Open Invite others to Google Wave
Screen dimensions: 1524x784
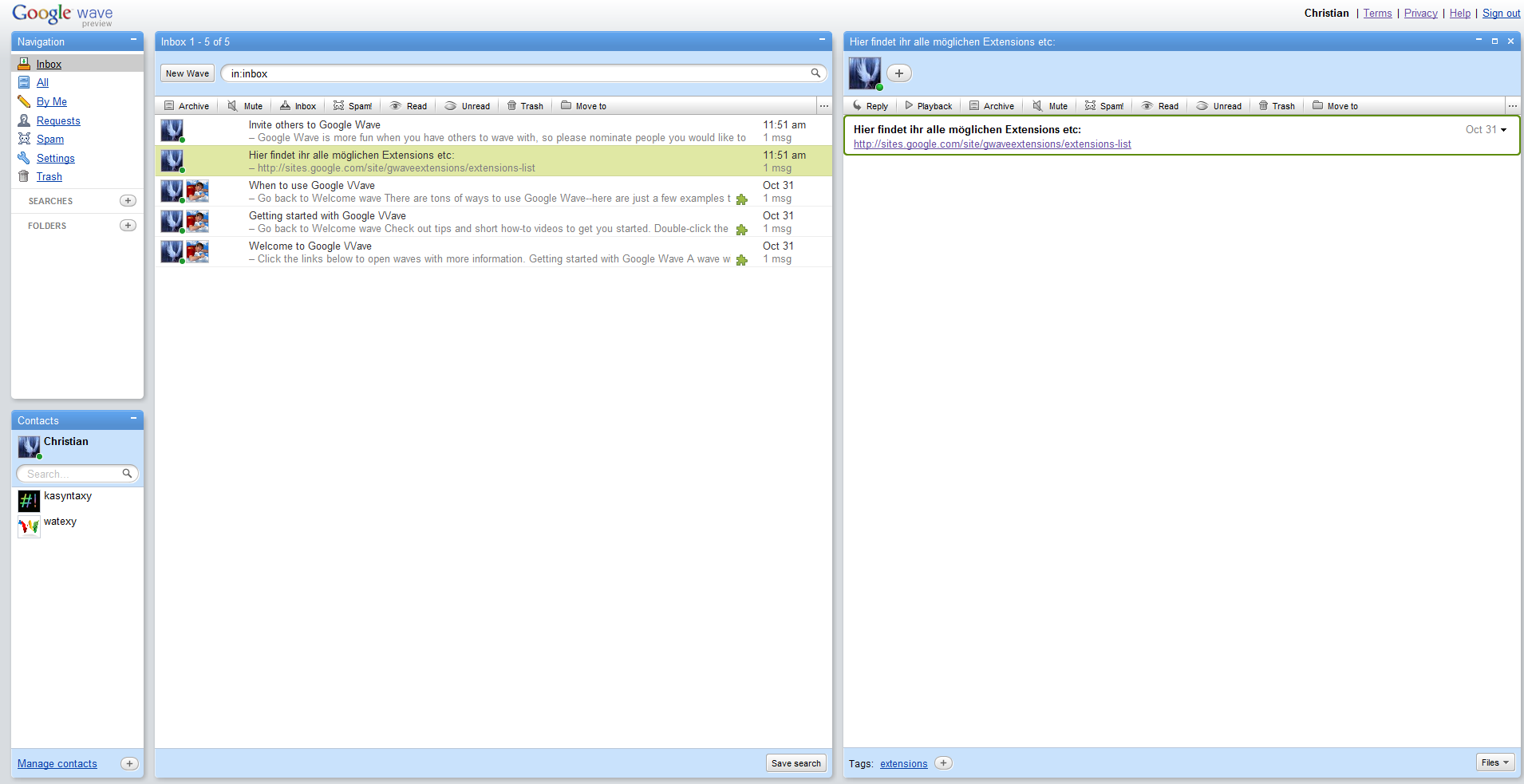493,131
